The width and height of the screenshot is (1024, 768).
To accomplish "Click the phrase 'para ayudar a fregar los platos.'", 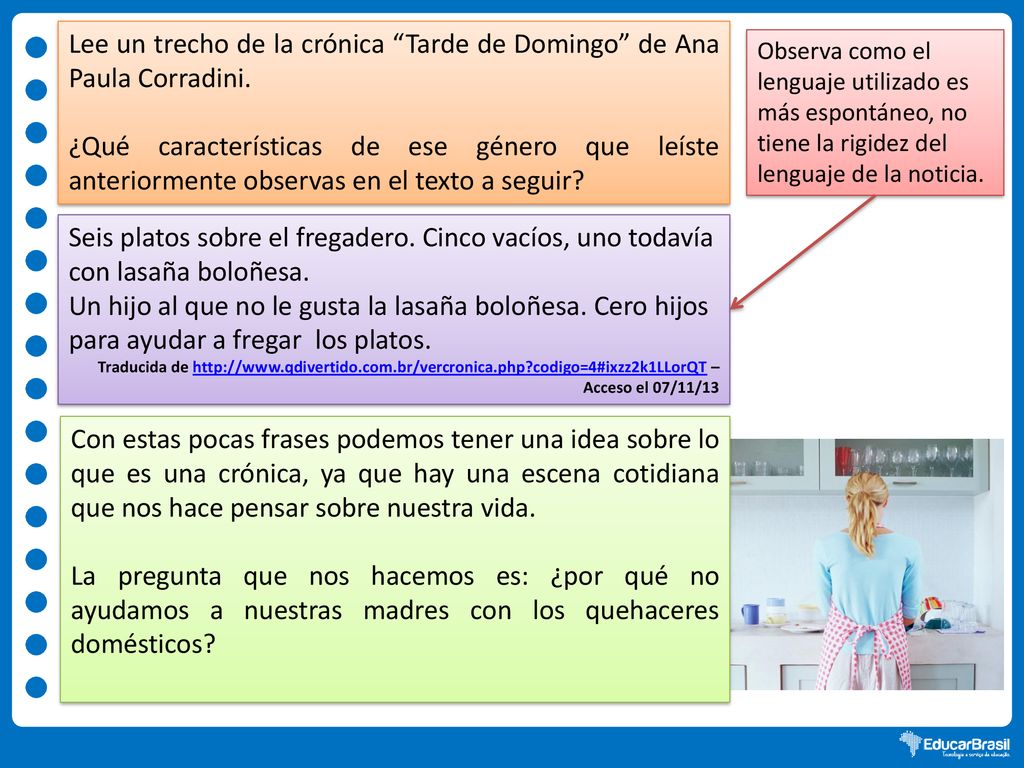I will [x=250, y=340].
